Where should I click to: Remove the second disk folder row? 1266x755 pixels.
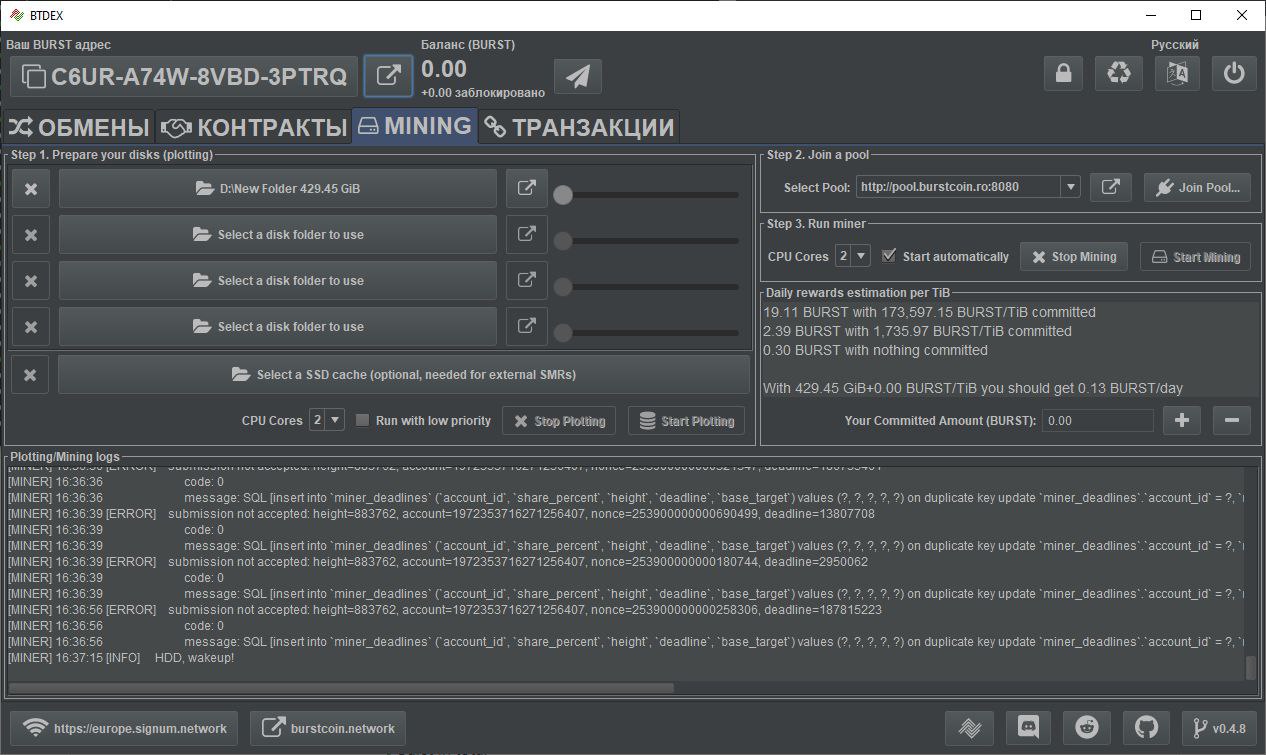[x=31, y=234]
